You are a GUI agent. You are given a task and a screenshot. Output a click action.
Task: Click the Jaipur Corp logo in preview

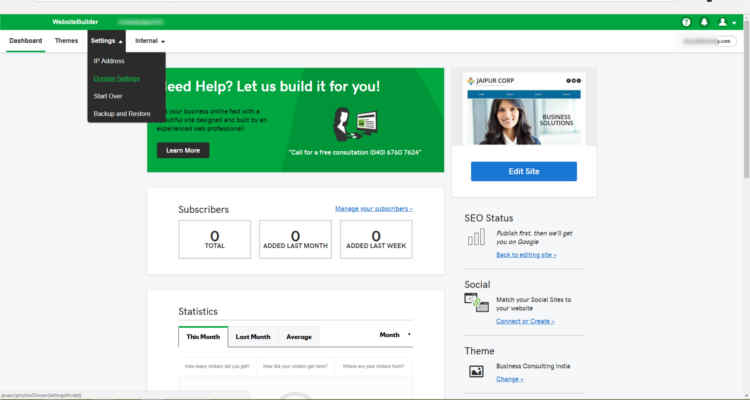point(493,81)
